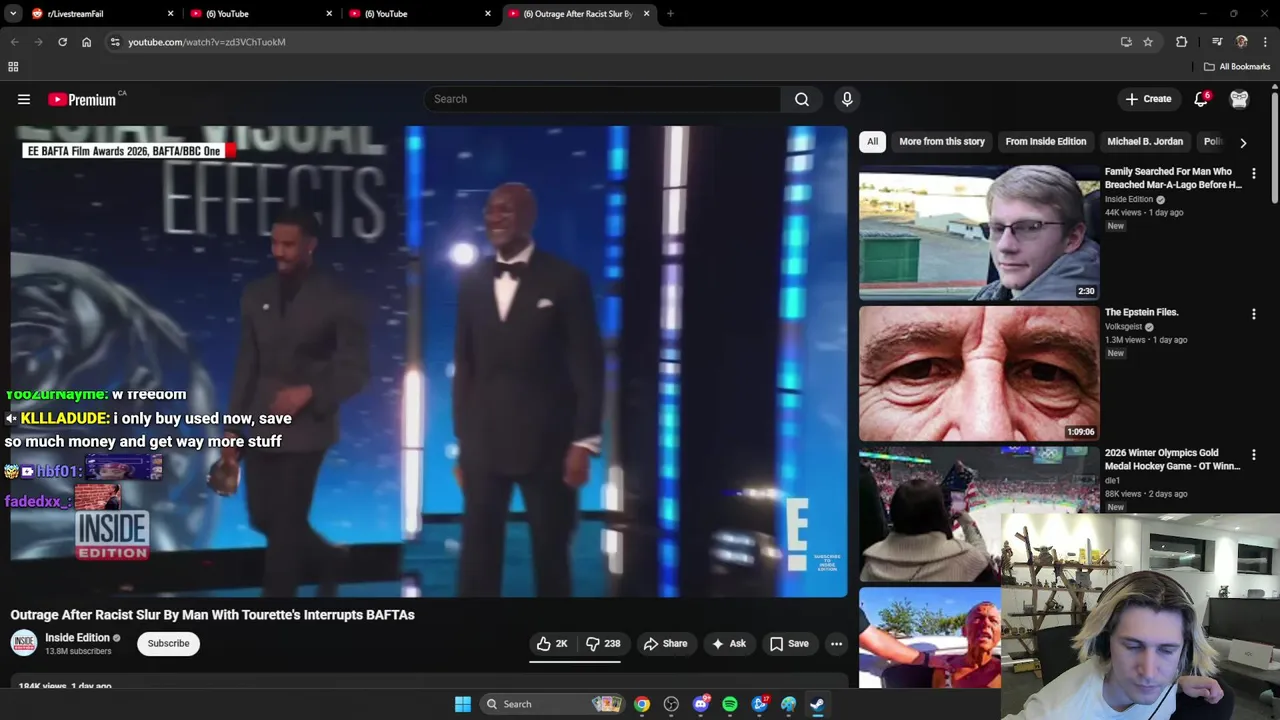Install app icon in address bar
Viewport: 1280px width, 720px height.
coord(1126,42)
